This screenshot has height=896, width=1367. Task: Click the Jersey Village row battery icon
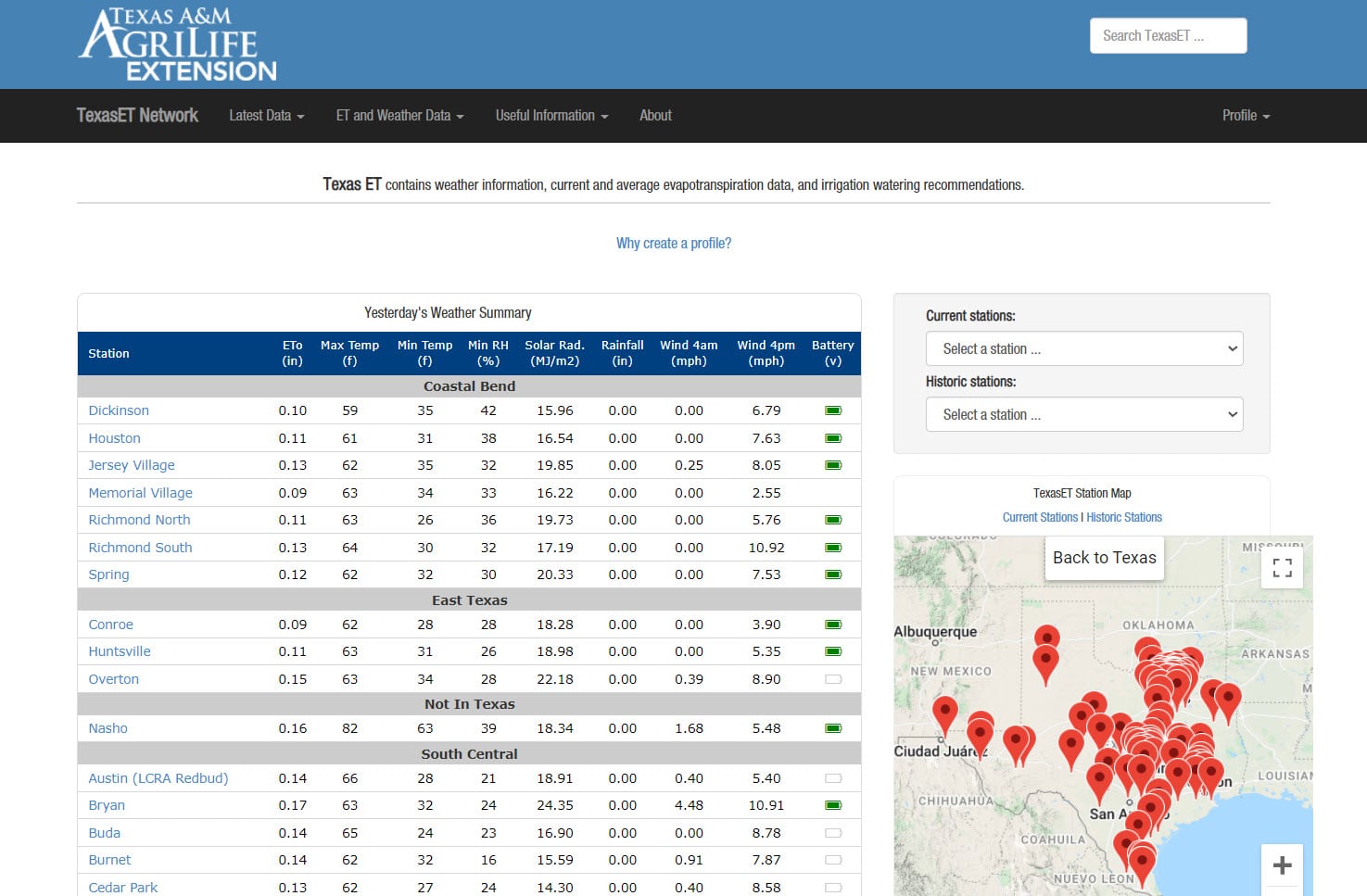point(833,465)
